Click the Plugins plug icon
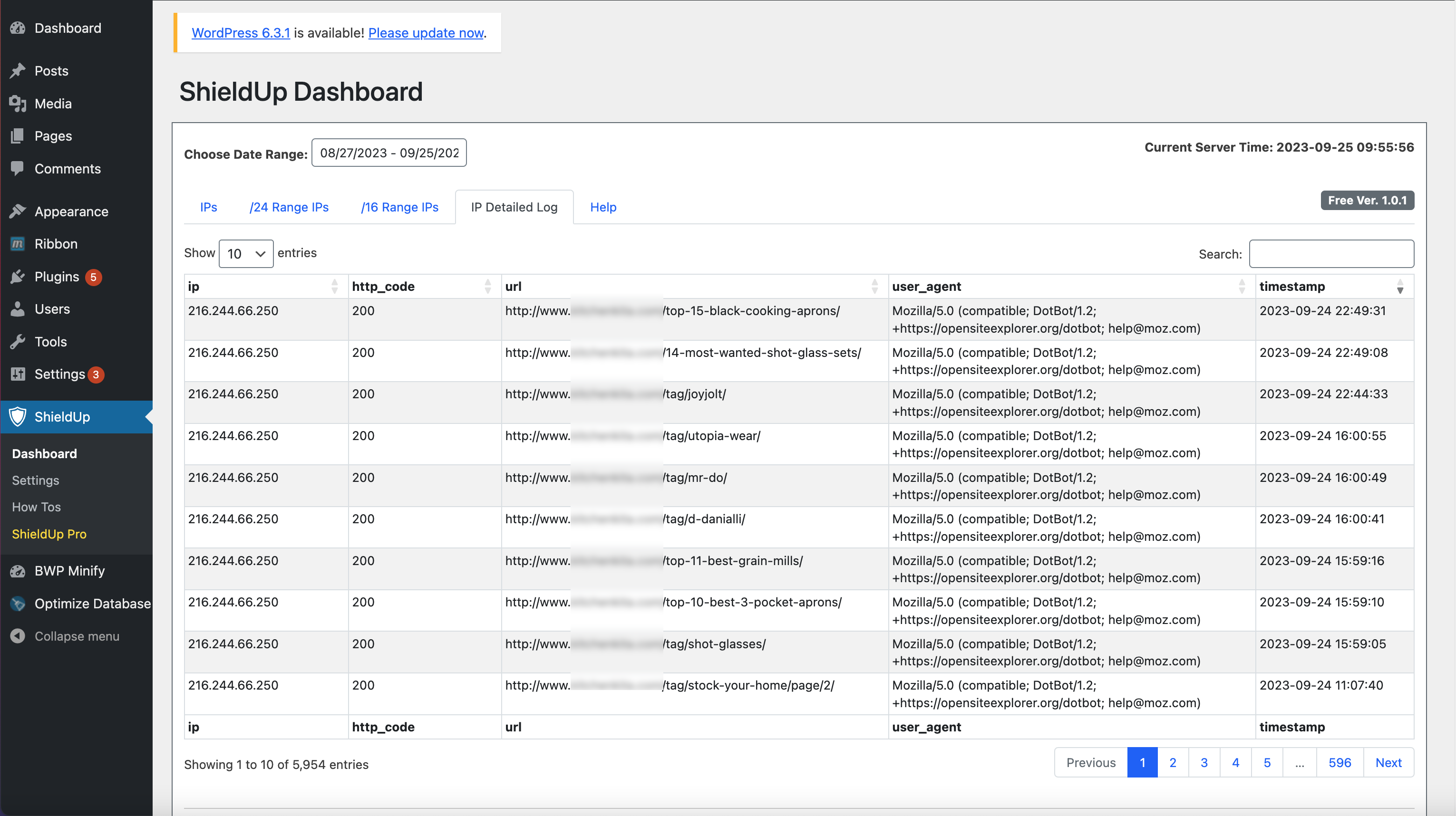Image resolution: width=1456 pixels, height=816 pixels. [x=18, y=276]
